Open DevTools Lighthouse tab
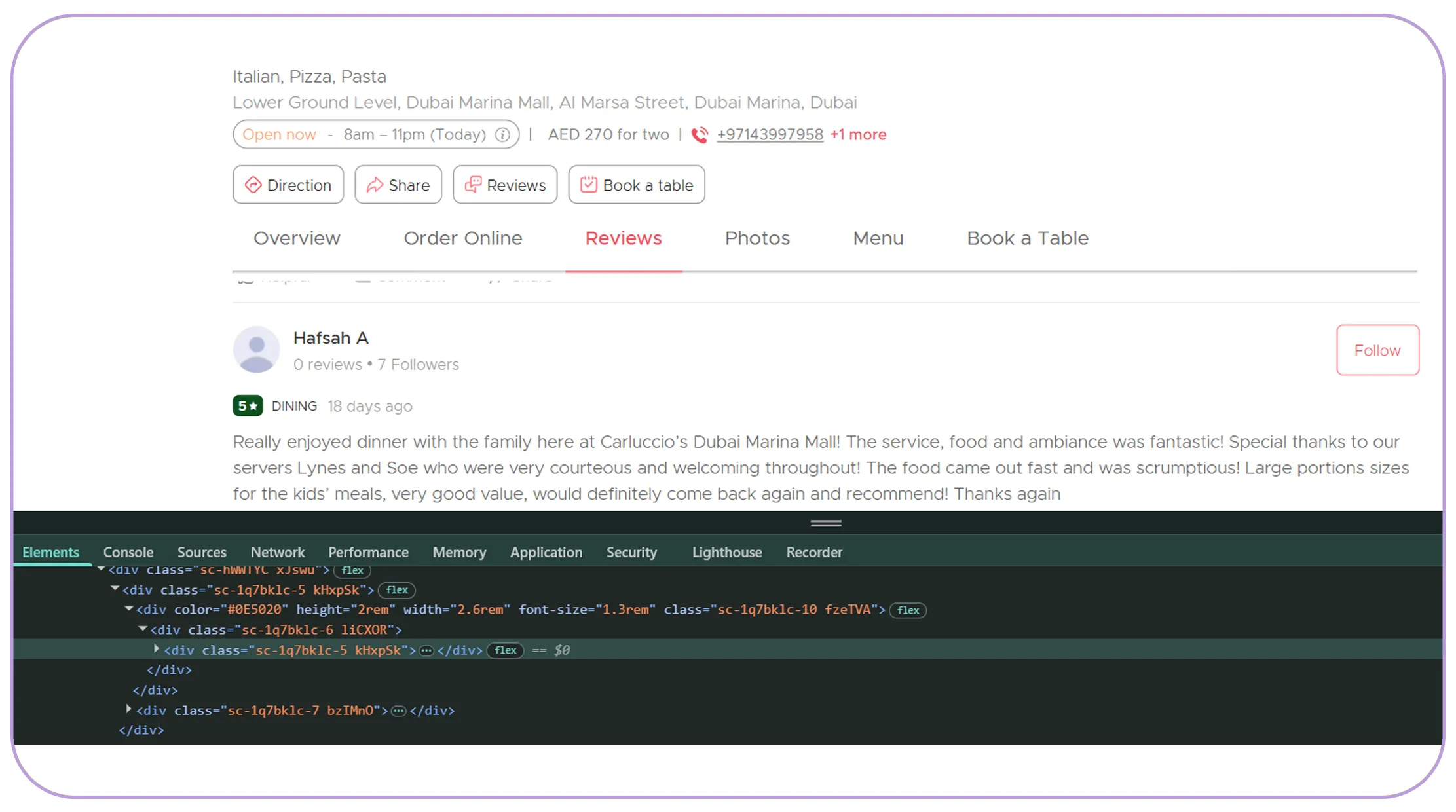1456x812 pixels. pyautogui.click(x=727, y=552)
